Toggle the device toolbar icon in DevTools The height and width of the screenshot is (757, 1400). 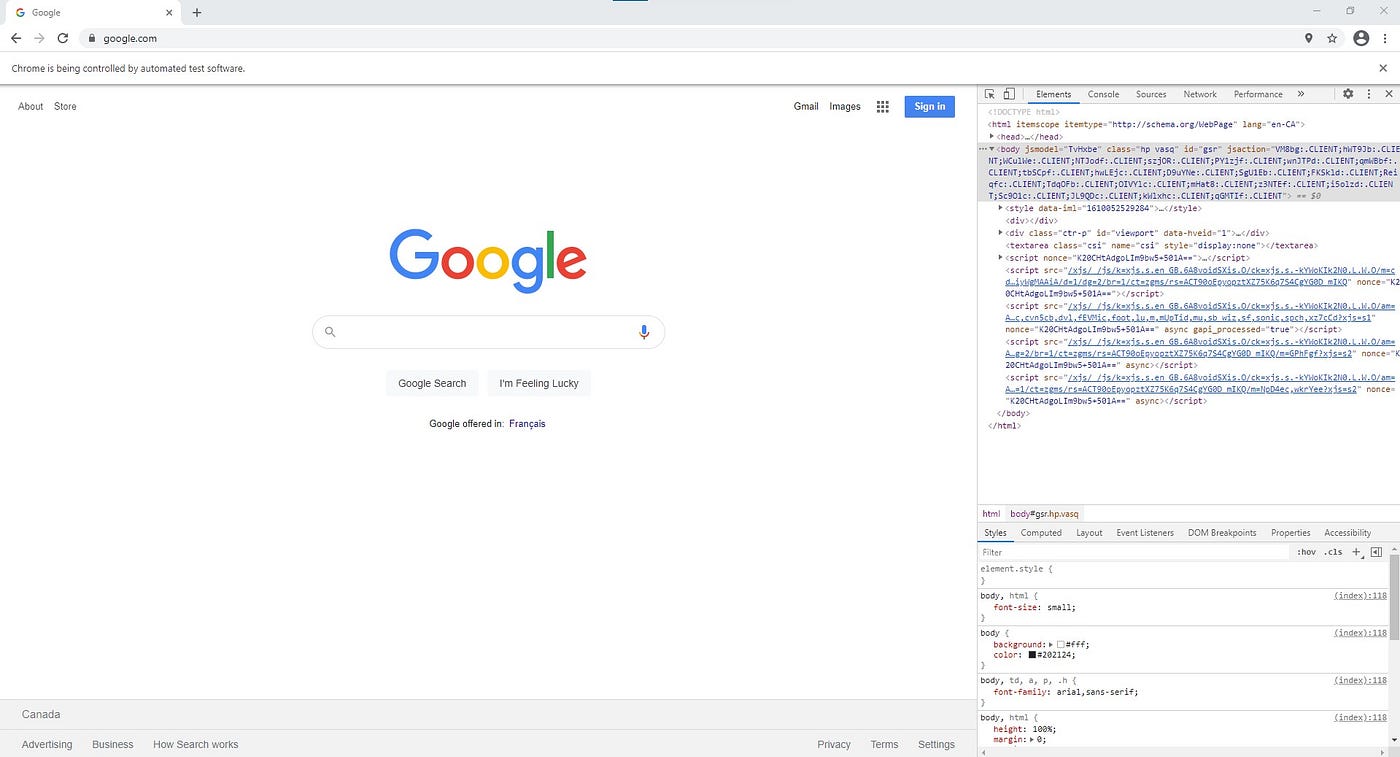(1009, 94)
